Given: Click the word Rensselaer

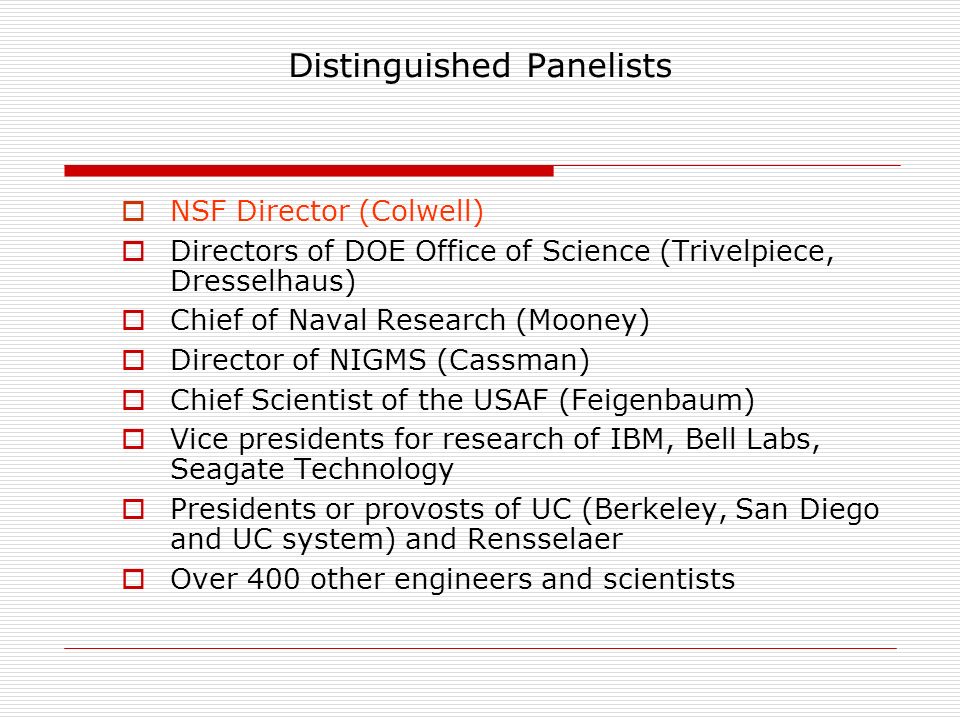Looking at the screenshot, I should [545, 539].
